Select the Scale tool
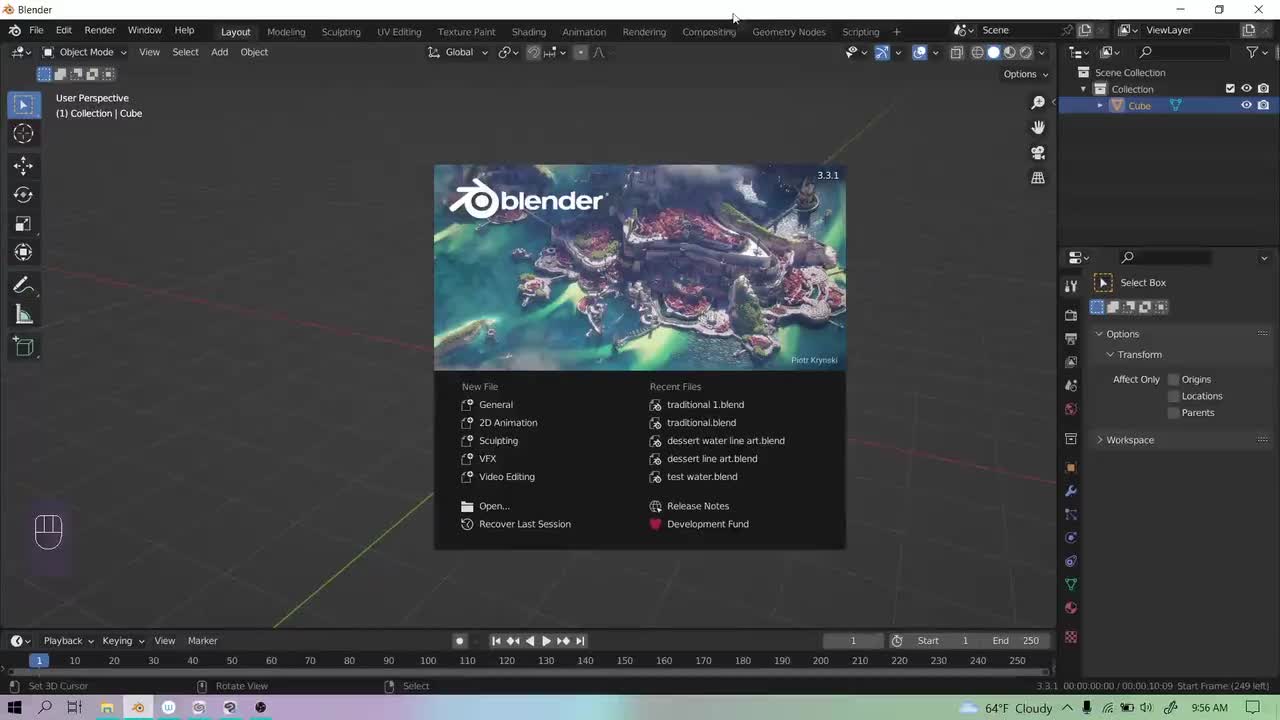 [x=24, y=224]
